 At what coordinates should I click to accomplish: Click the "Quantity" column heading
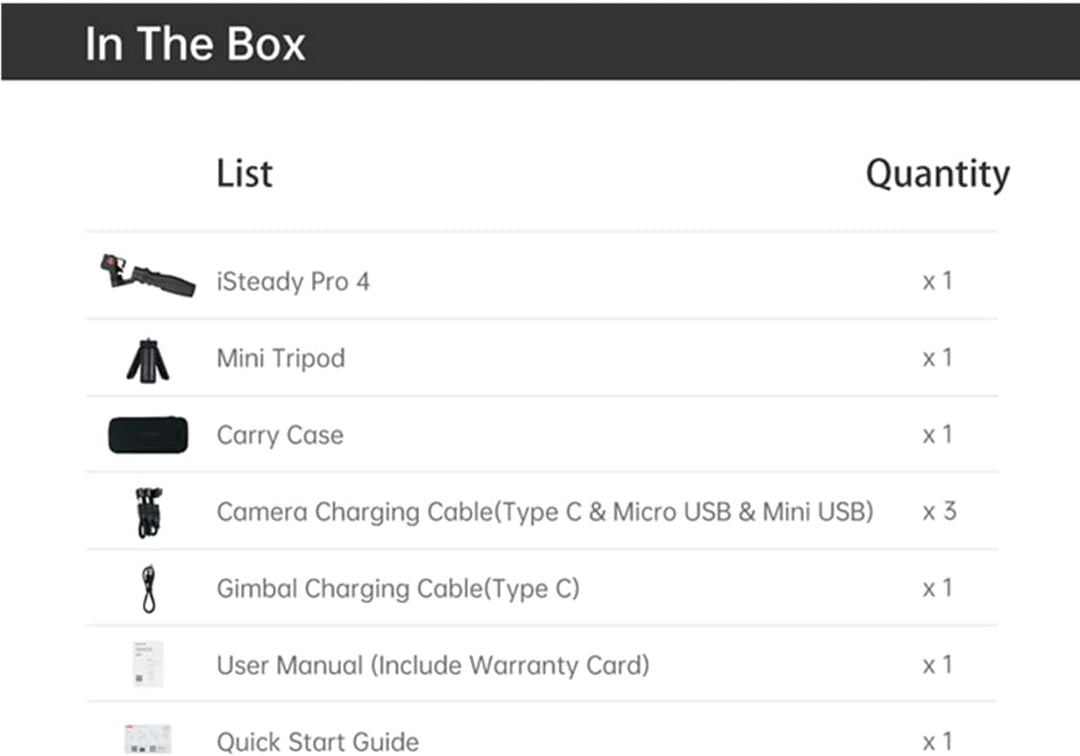[x=937, y=174]
